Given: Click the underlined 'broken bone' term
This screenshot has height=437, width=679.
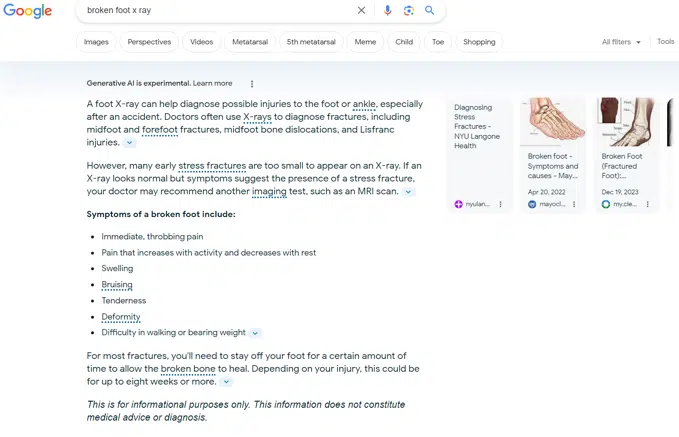Looking at the screenshot, I should click(x=188, y=369).
